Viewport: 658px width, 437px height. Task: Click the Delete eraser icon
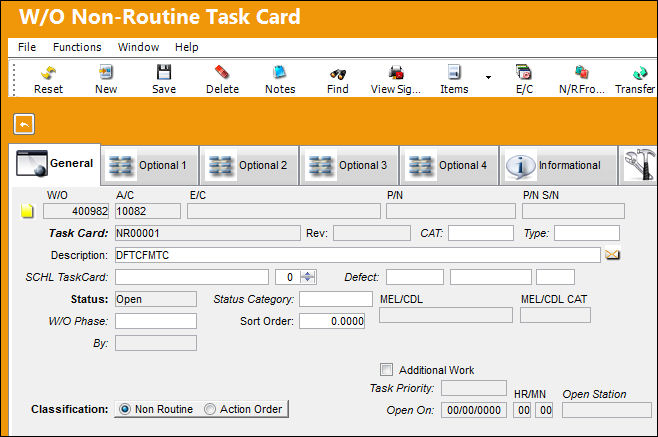(x=222, y=72)
